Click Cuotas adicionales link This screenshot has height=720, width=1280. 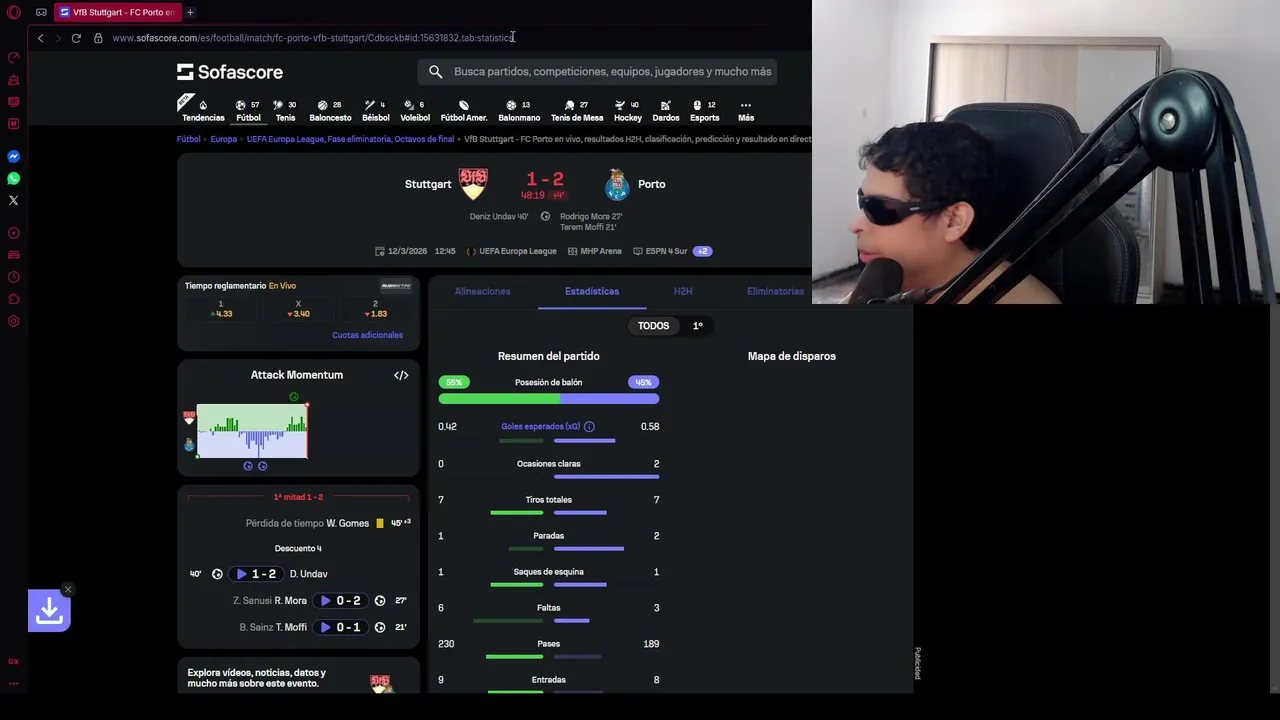pyautogui.click(x=367, y=335)
